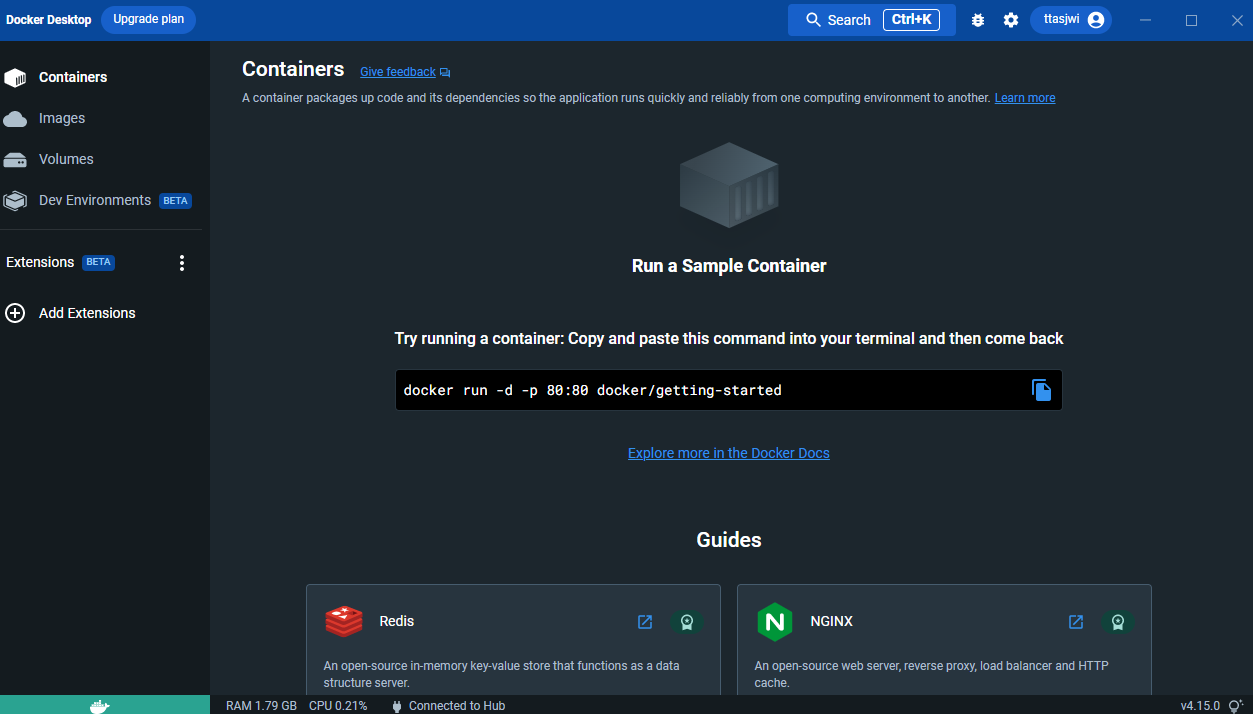Select the Redis guide title
This screenshot has height=714, width=1253.
(x=397, y=621)
